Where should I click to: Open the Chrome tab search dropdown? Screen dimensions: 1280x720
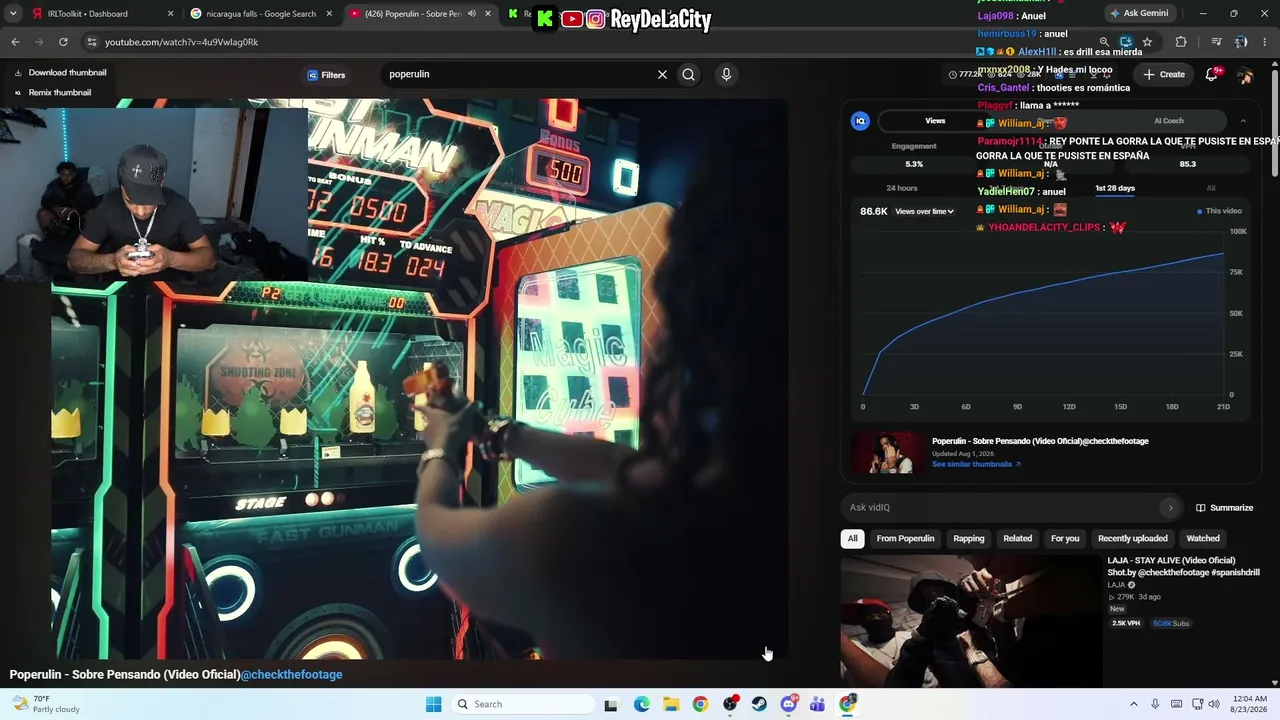pos(13,14)
